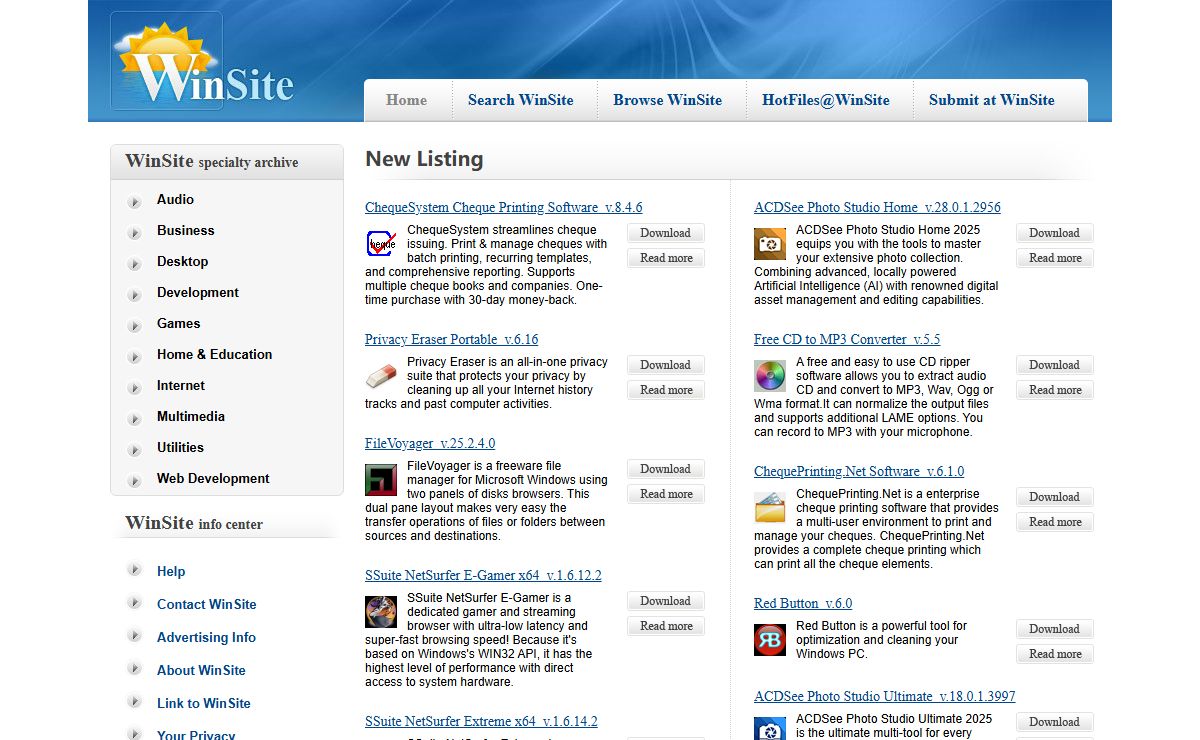Click the Free CD to MP3 disc icon
Image resolution: width=1200 pixels, height=740 pixels.
point(770,375)
